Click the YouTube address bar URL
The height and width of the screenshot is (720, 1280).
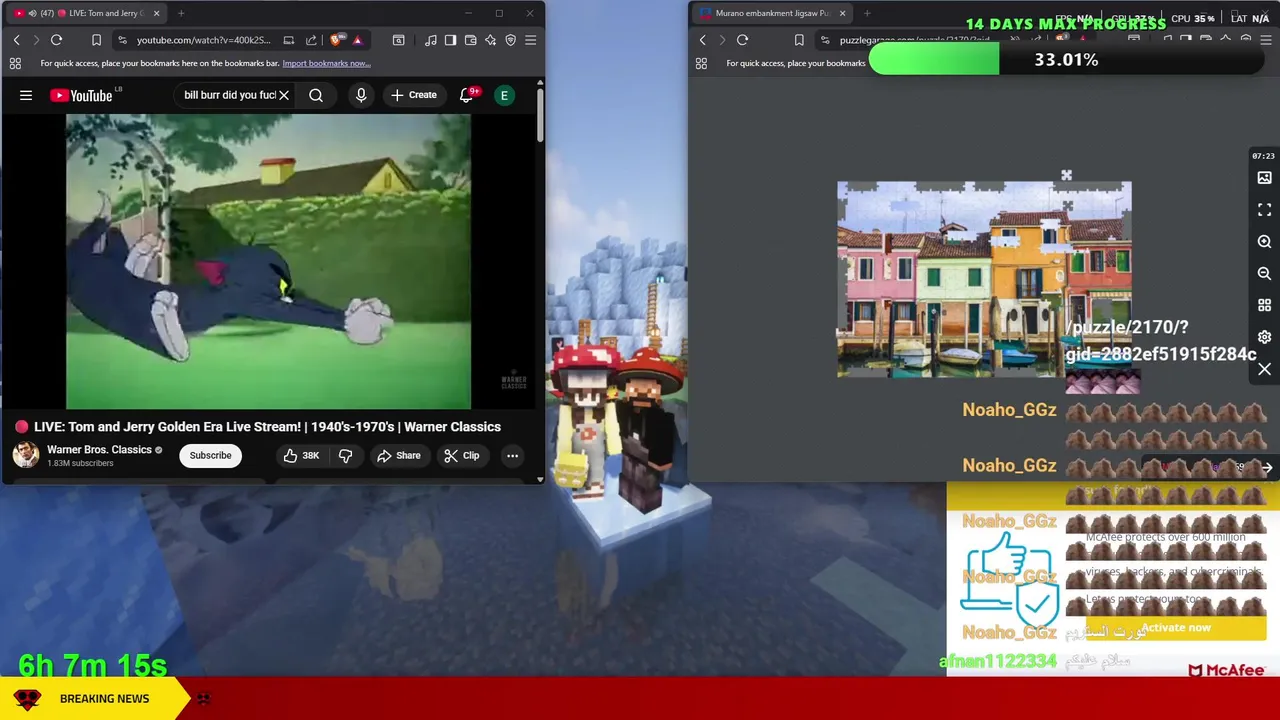[x=203, y=40]
